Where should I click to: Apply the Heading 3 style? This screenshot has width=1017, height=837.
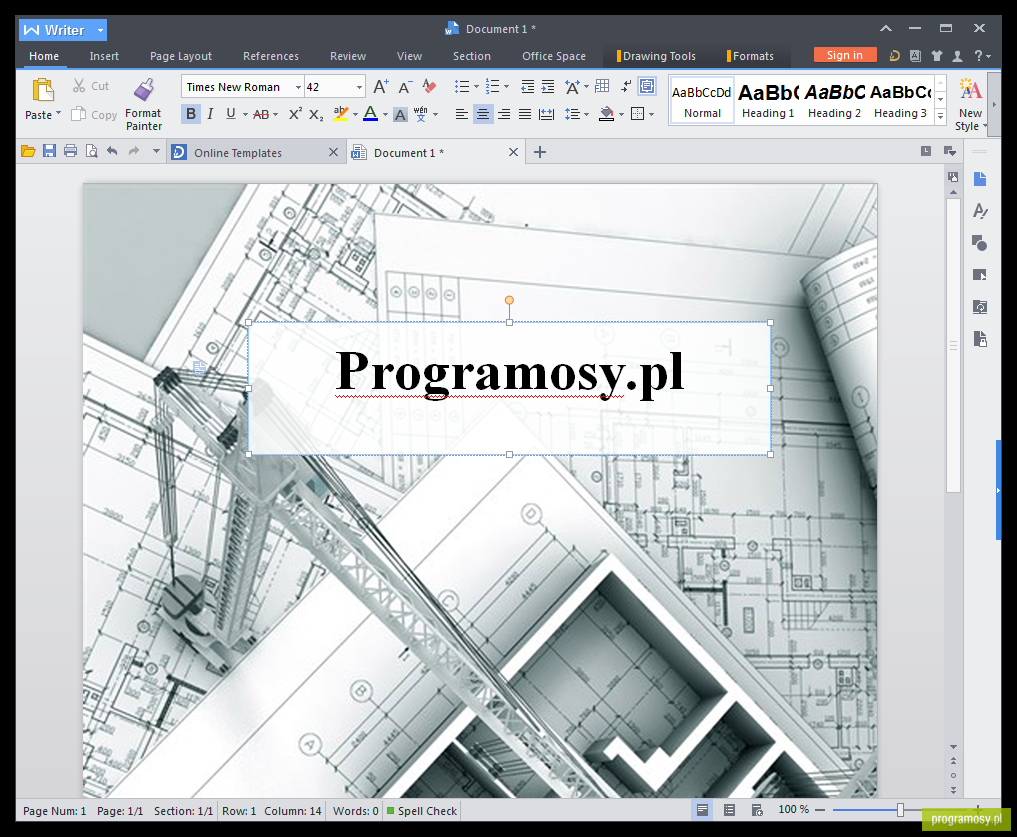point(900,100)
